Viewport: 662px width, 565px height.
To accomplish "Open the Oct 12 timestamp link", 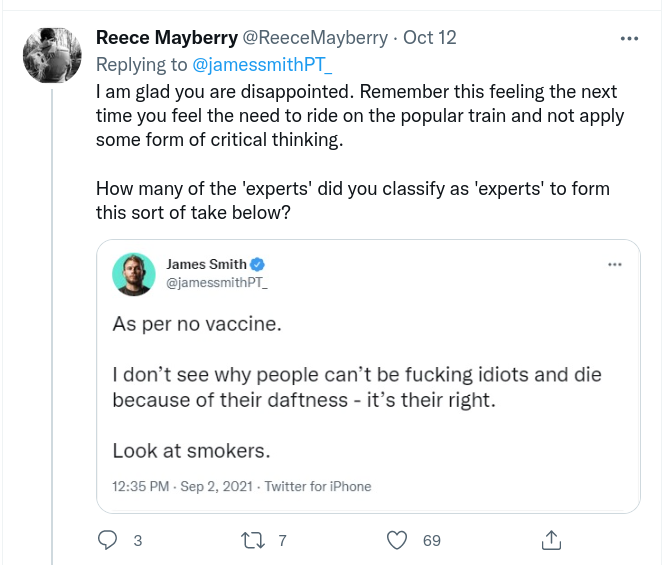I will [430, 38].
